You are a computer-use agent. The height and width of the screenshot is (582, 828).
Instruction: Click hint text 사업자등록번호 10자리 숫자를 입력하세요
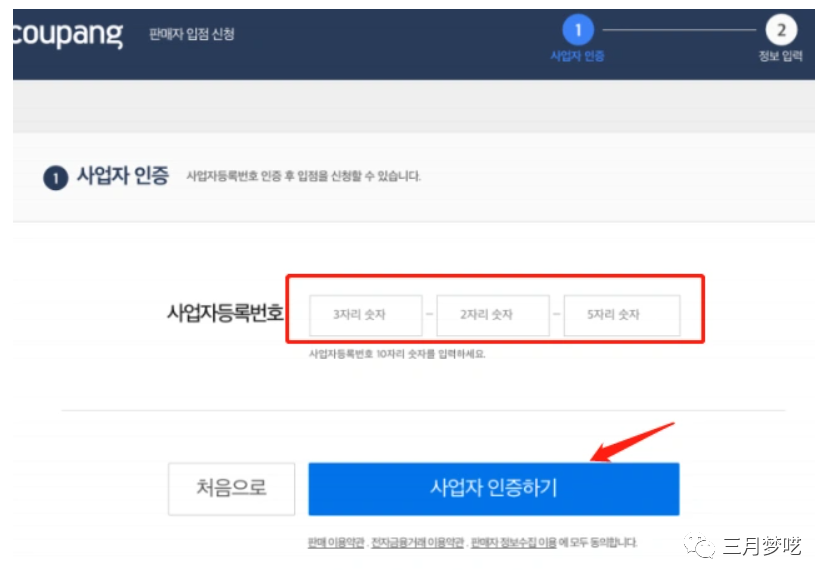397,354
